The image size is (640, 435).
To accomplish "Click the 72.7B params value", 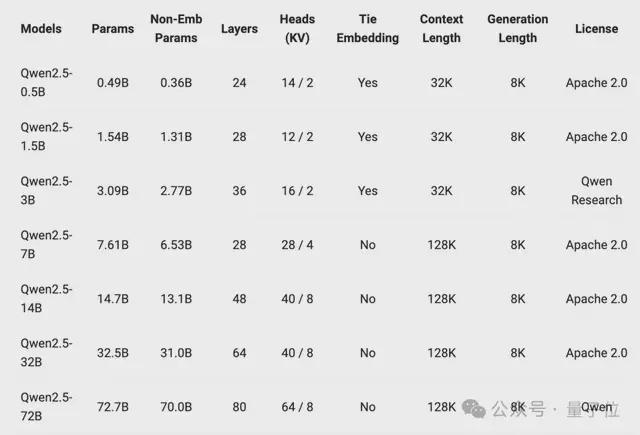I will (x=113, y=407).
